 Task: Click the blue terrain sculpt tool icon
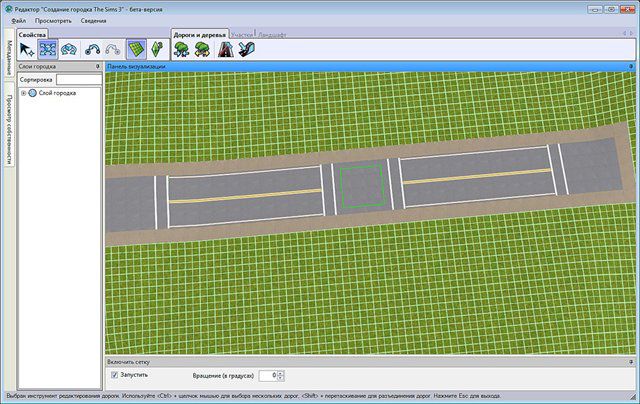[x=69, y=49]
